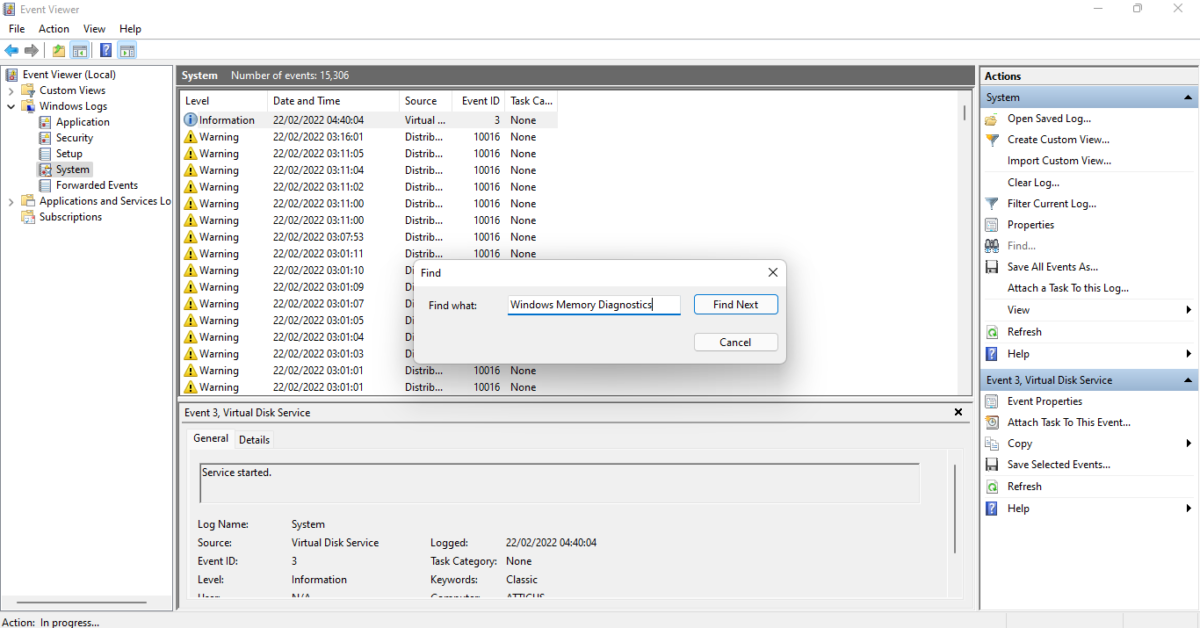
Task: Click the Find Next button
Action: coord(736,304)
